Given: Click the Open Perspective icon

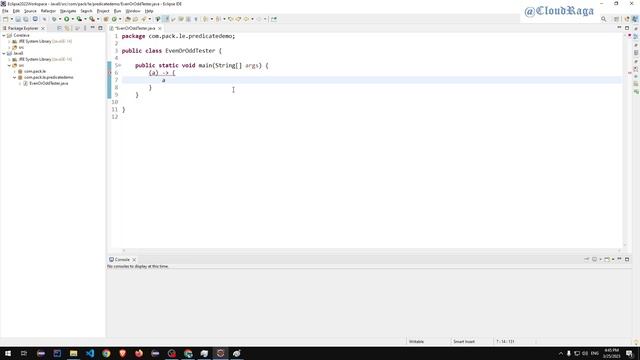Looking at the screenshot, I should [617, 19].
